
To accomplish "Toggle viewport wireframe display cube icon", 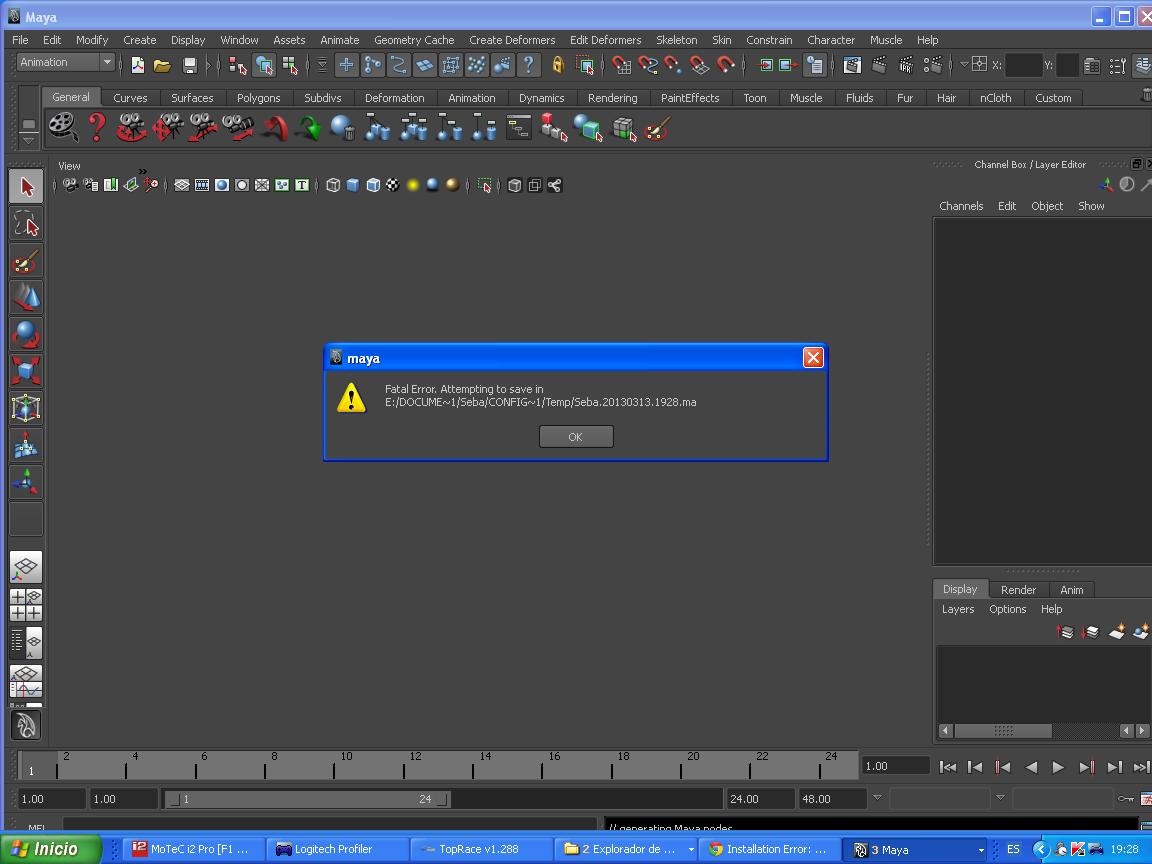I will click(x=333, y=185).
